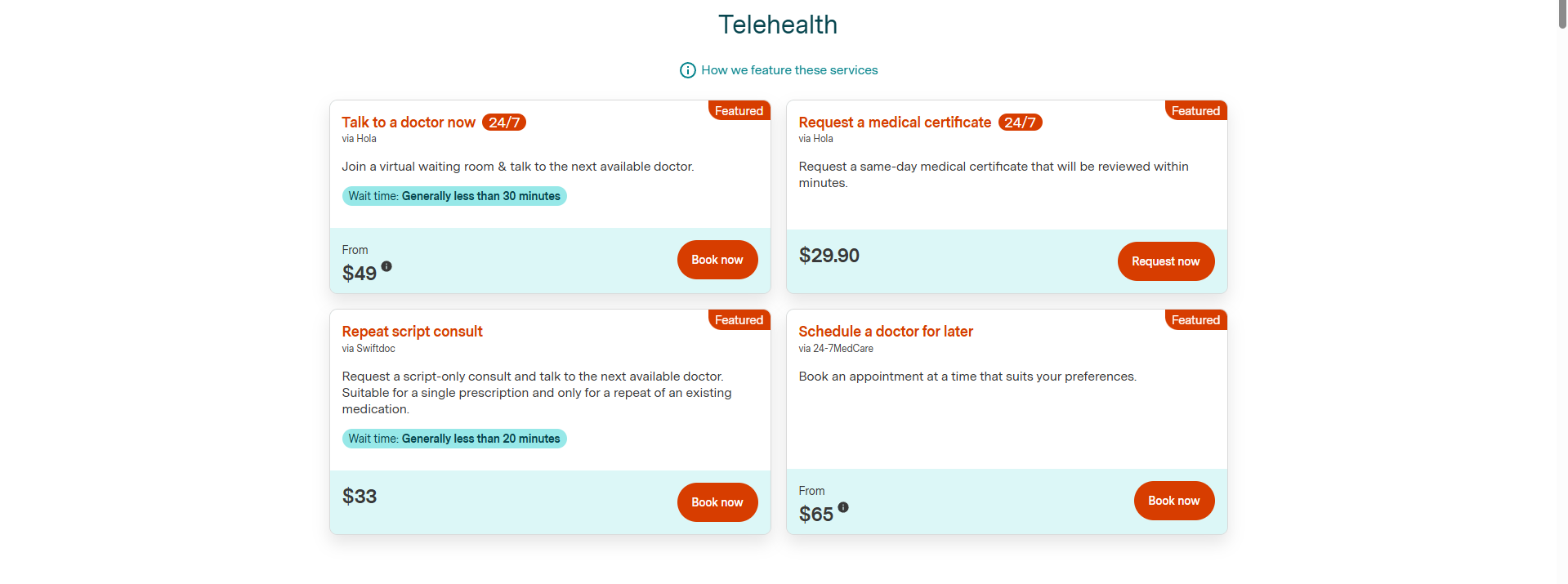The image size is (1568, 584).
Task: Click Featured tag on Repeat script consult card
Action: pos(739,320)
